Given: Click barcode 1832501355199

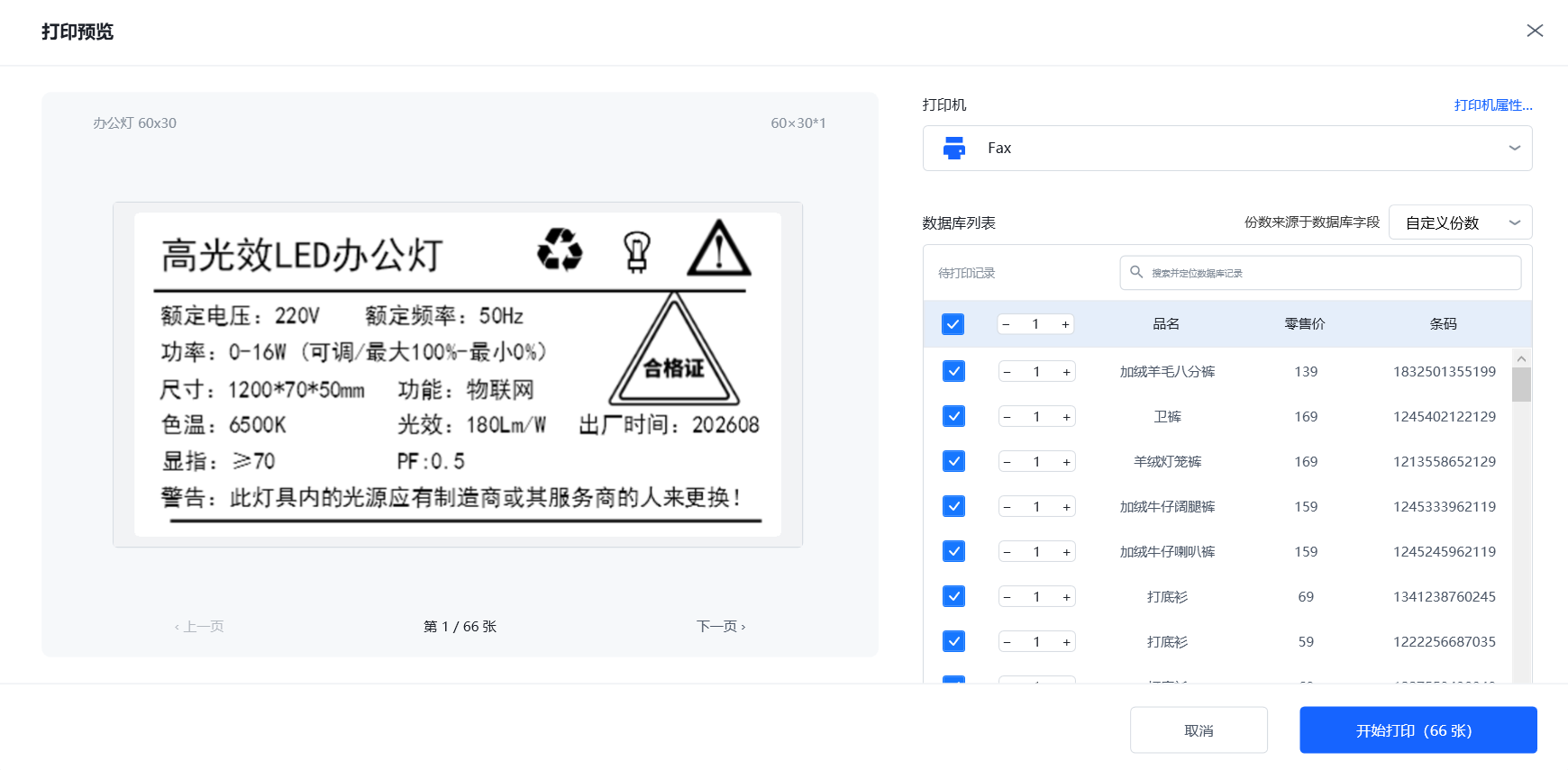Looking at the screenshot, I should [1445, 372].
